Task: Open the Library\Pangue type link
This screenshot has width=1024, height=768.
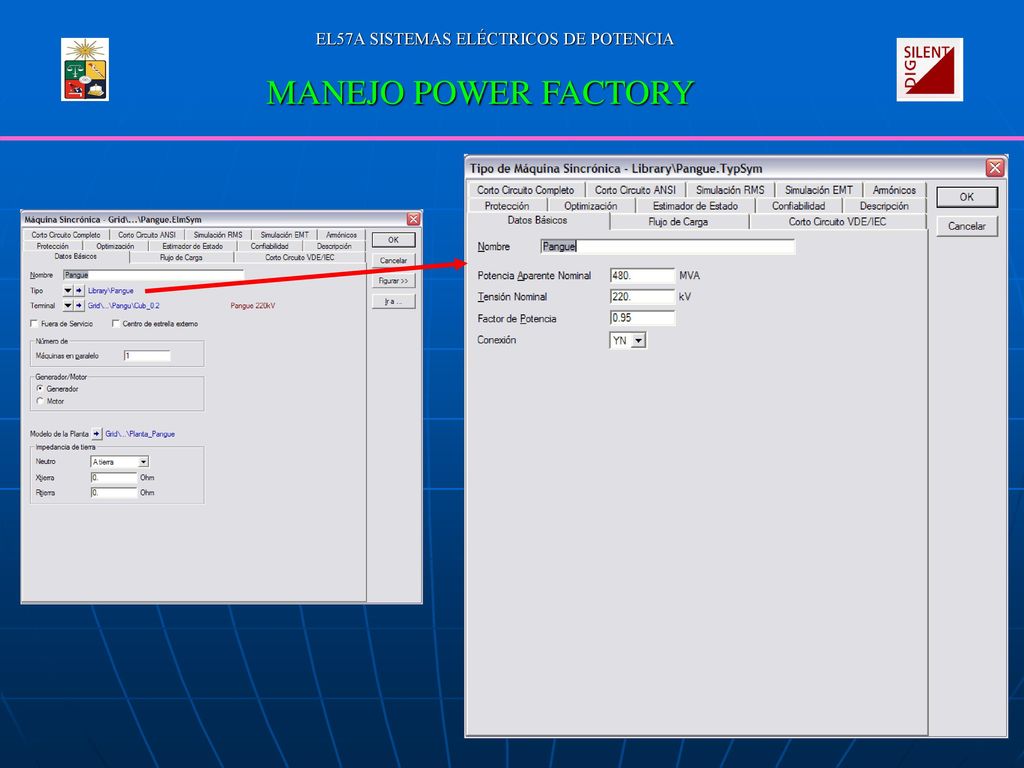Action: 111,291
